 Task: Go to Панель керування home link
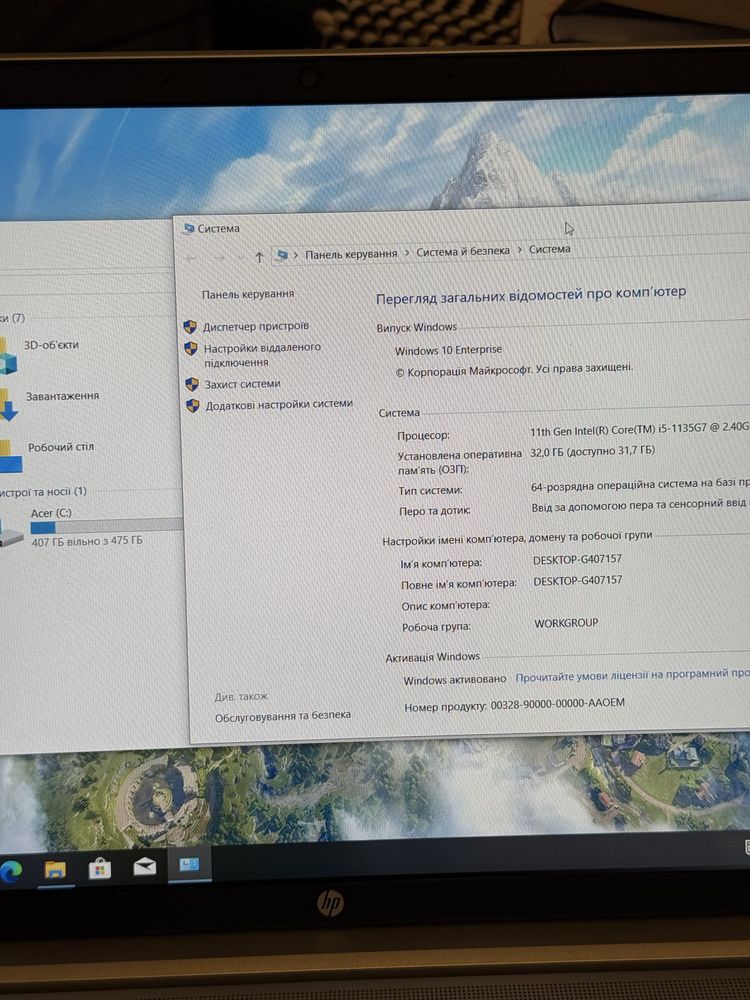248,294
